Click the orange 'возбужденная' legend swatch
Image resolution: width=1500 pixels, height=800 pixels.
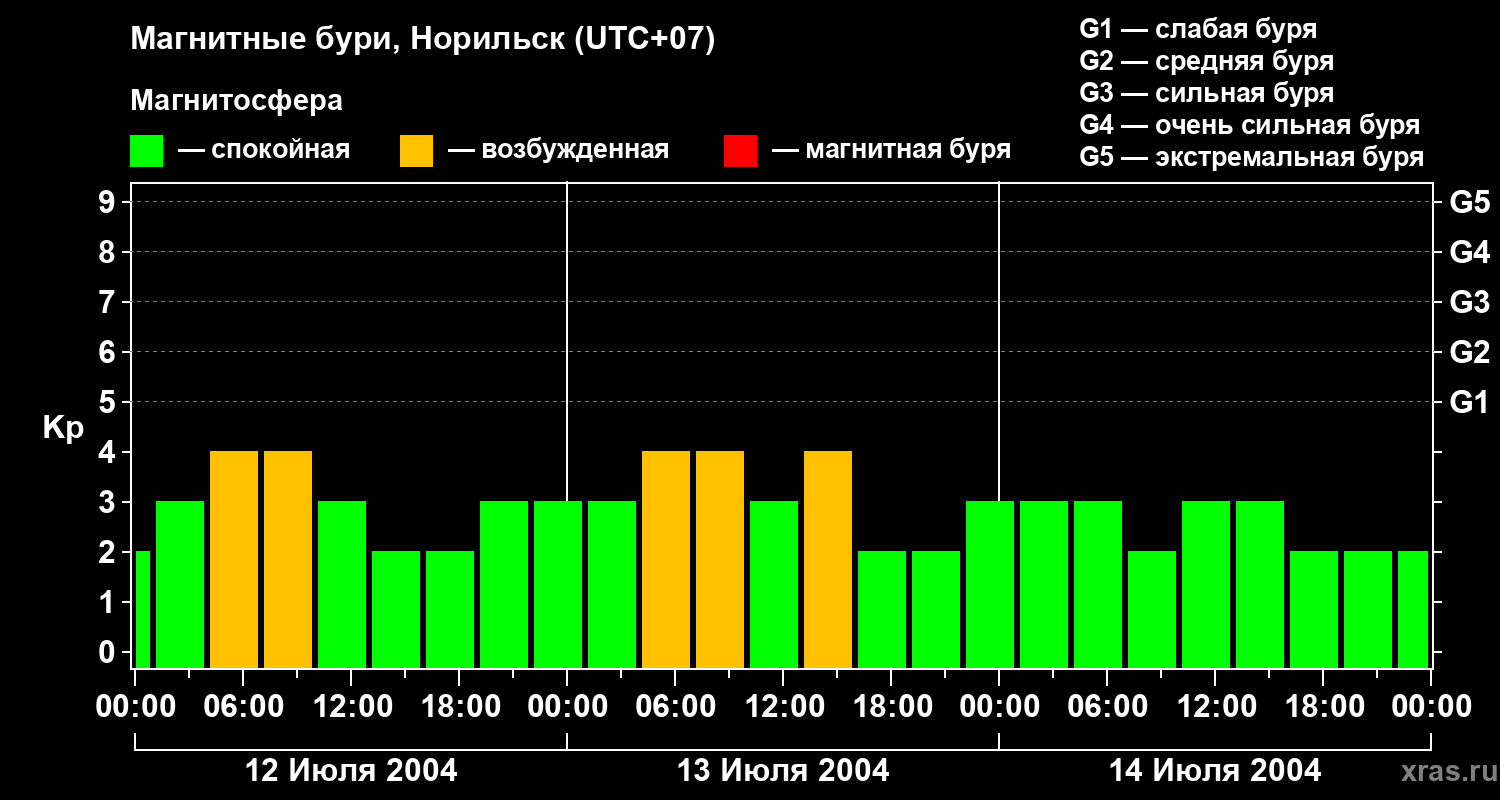(x=416, y=151)
